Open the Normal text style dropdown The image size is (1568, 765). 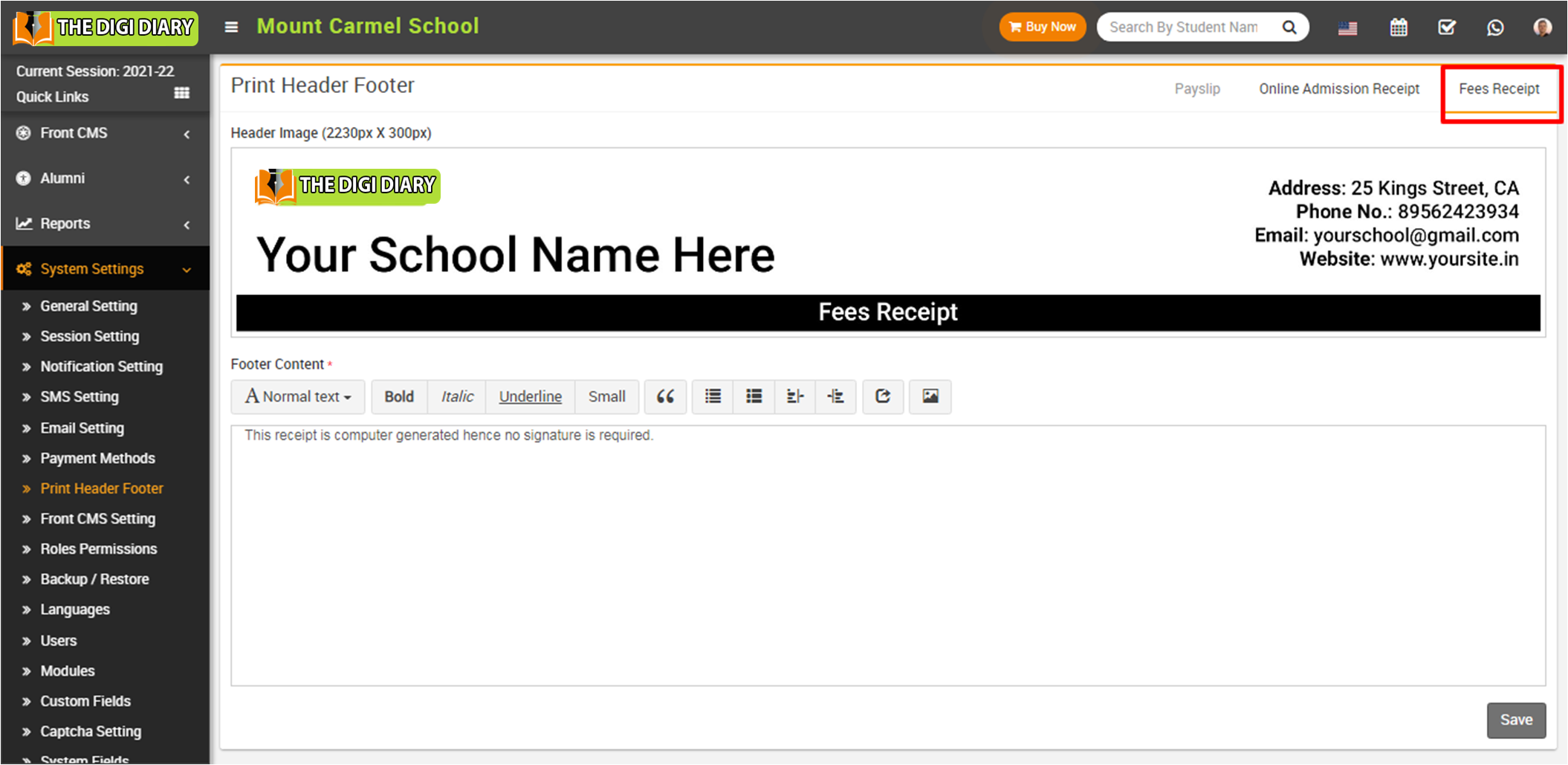pos(298,396)
